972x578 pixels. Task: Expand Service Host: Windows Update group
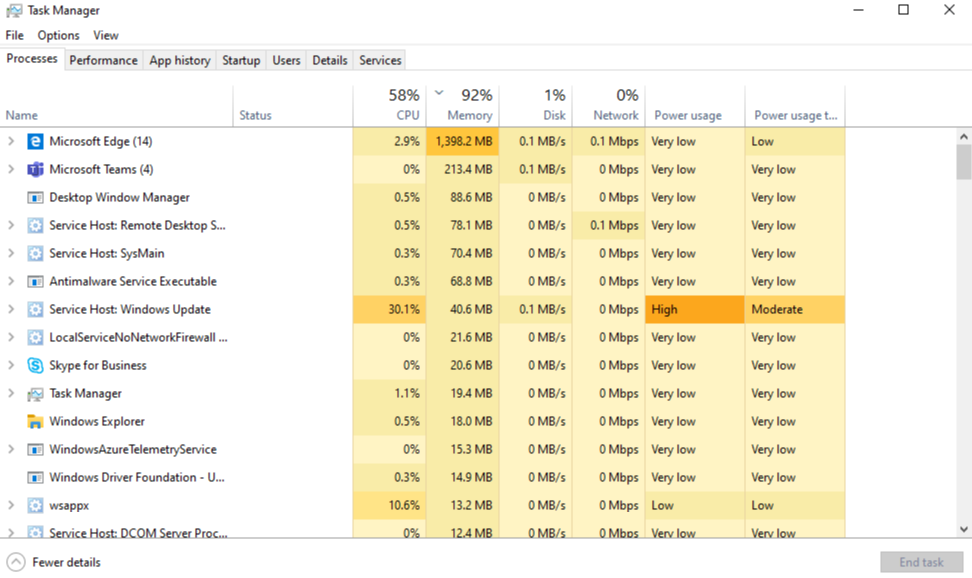tap(11, 309)
